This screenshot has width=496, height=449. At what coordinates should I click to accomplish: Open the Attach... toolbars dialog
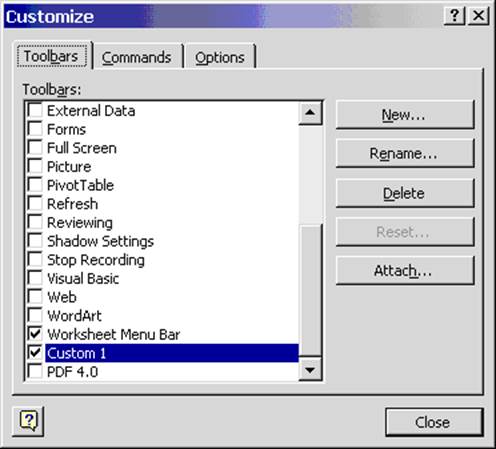point(405,270)
